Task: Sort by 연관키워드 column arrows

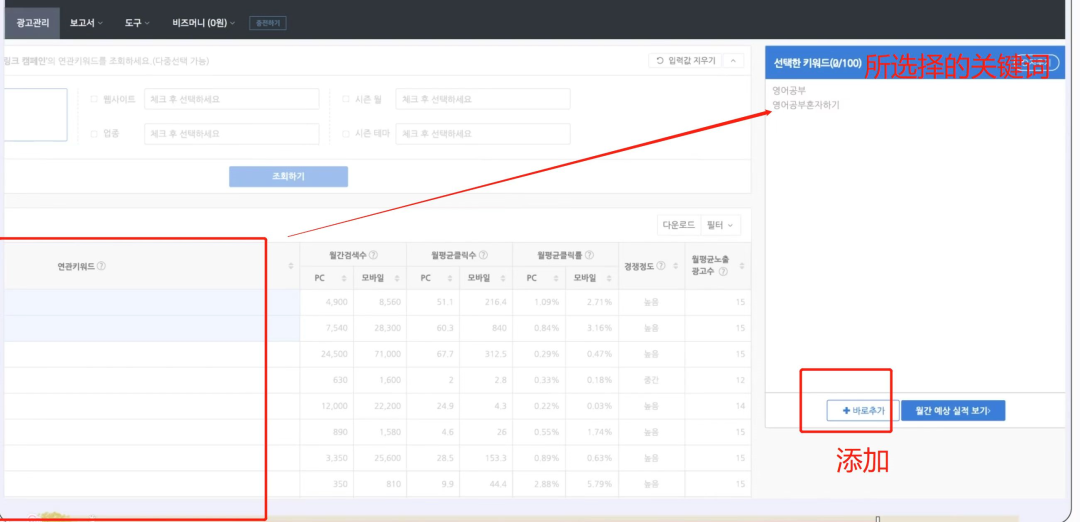Action: [x=291, y=266]
